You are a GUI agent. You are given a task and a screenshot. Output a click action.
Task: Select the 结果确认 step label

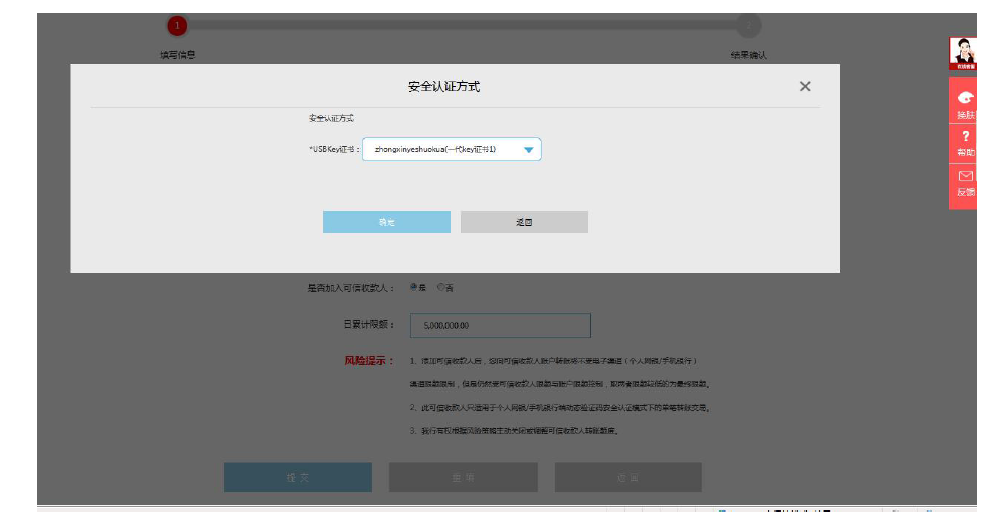(x=748, y=55)
